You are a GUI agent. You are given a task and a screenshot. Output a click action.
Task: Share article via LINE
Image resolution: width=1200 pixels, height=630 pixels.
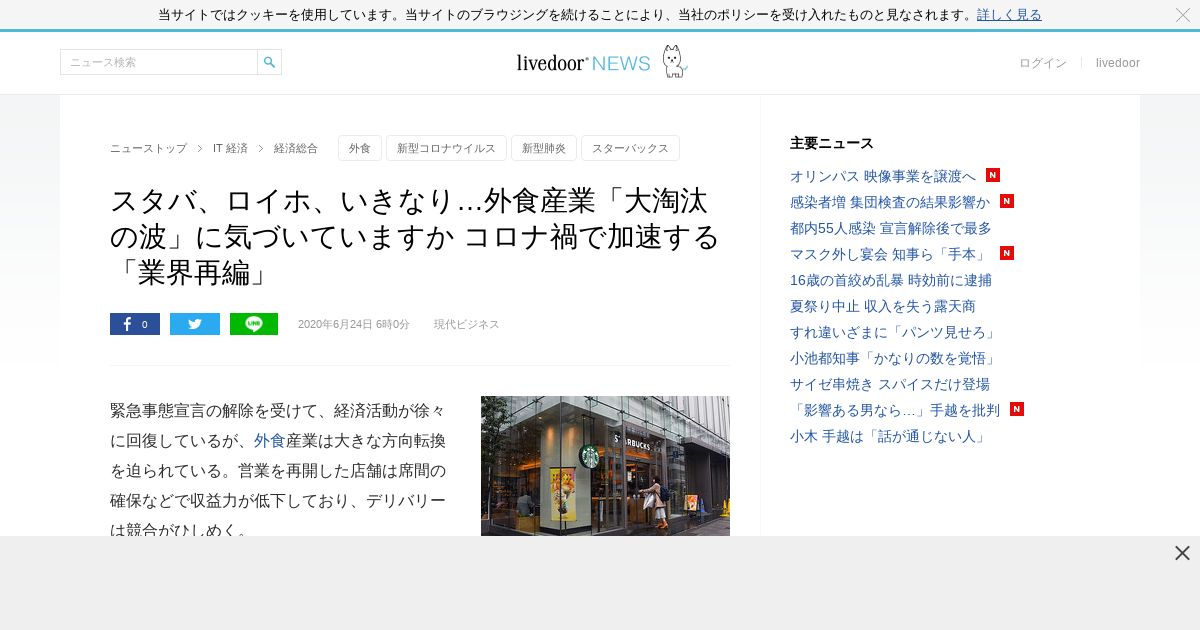[x=254, y=324]
